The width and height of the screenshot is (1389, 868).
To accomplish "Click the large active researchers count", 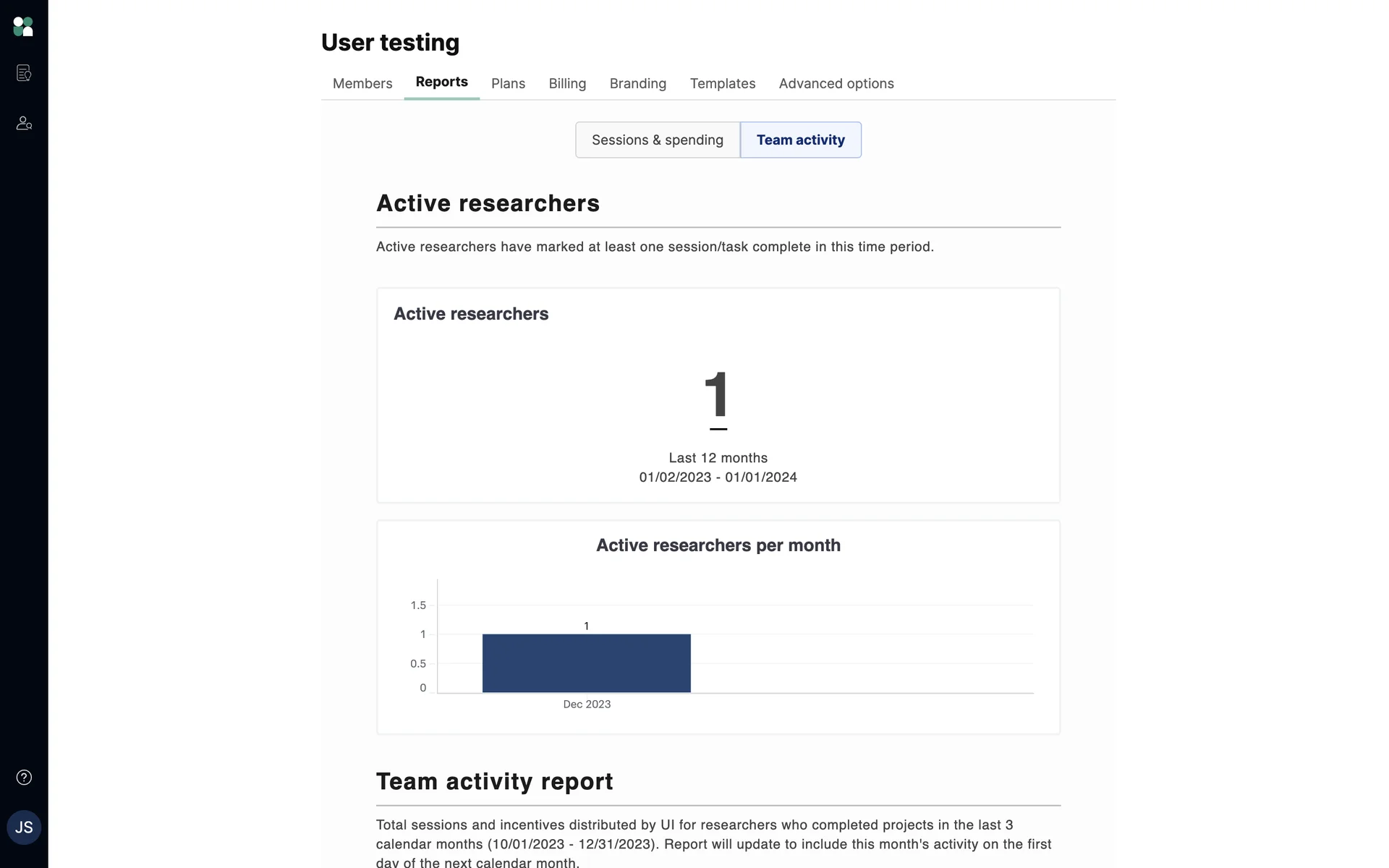I will pos(718,395).
